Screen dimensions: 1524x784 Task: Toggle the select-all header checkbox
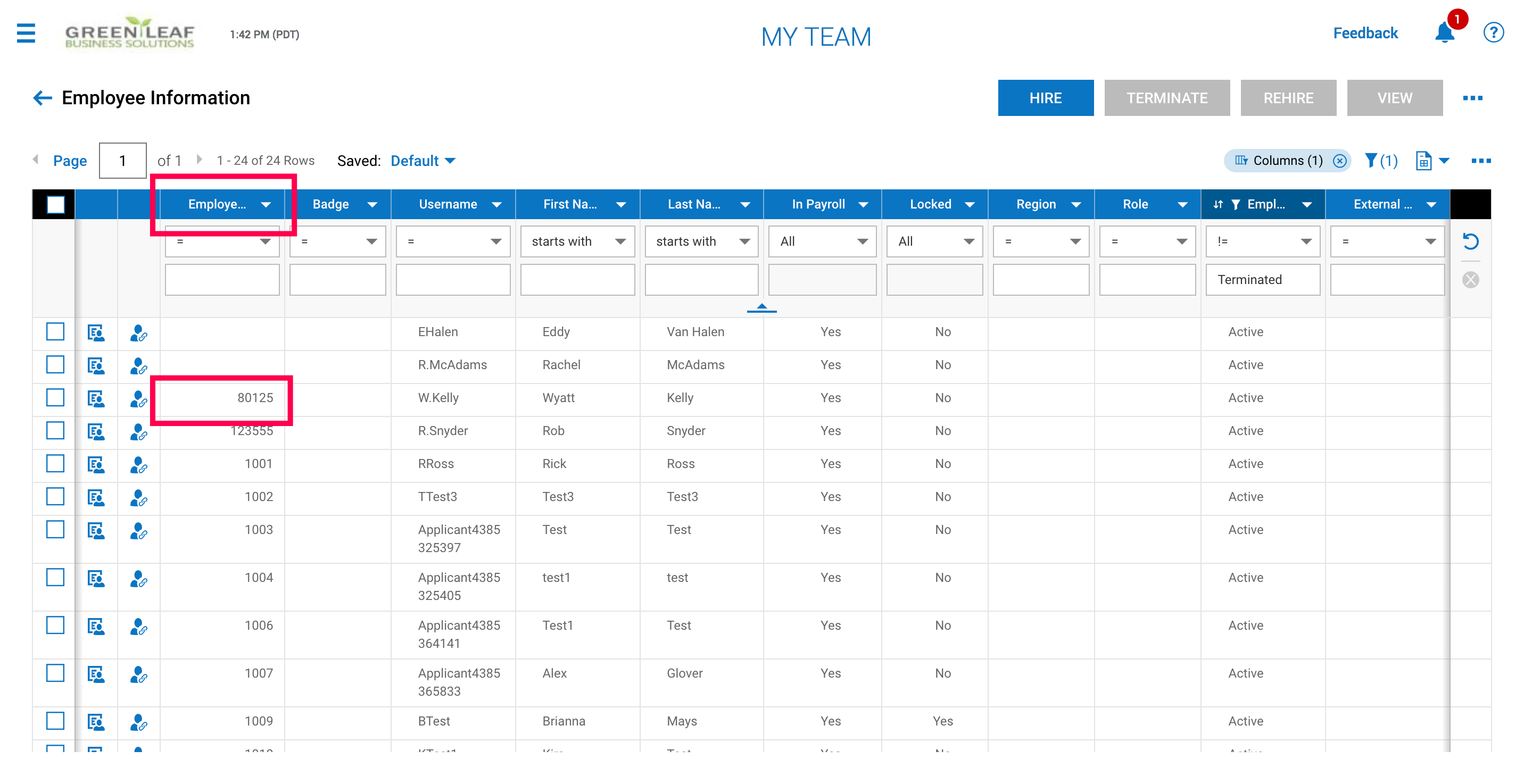click(56, 205)
